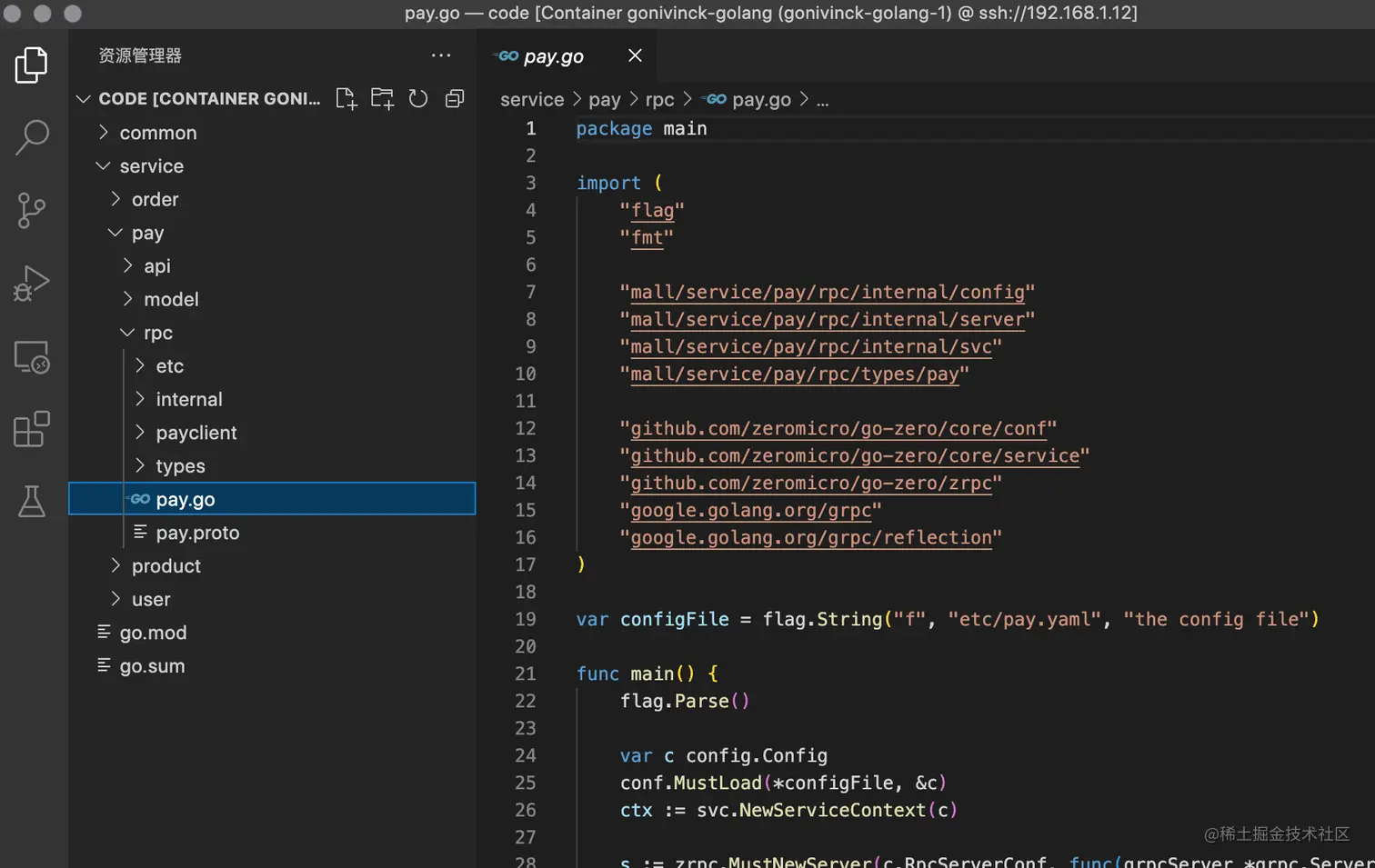Follow the "flag" import link
The height and width of the screenshot is (868, 1375).
(x=652, y=211)
